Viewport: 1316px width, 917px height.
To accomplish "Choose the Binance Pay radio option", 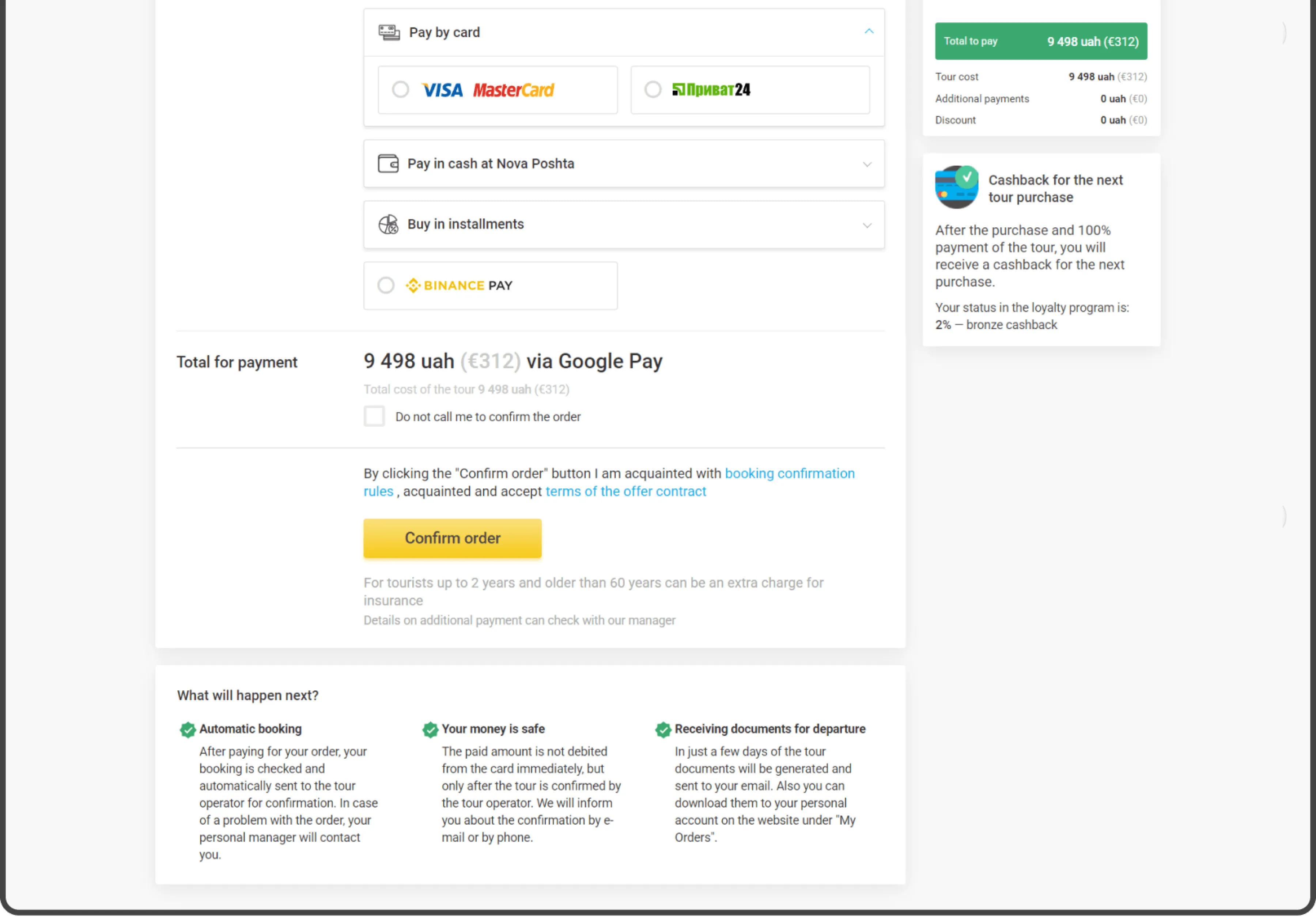I will pos(386,286).
